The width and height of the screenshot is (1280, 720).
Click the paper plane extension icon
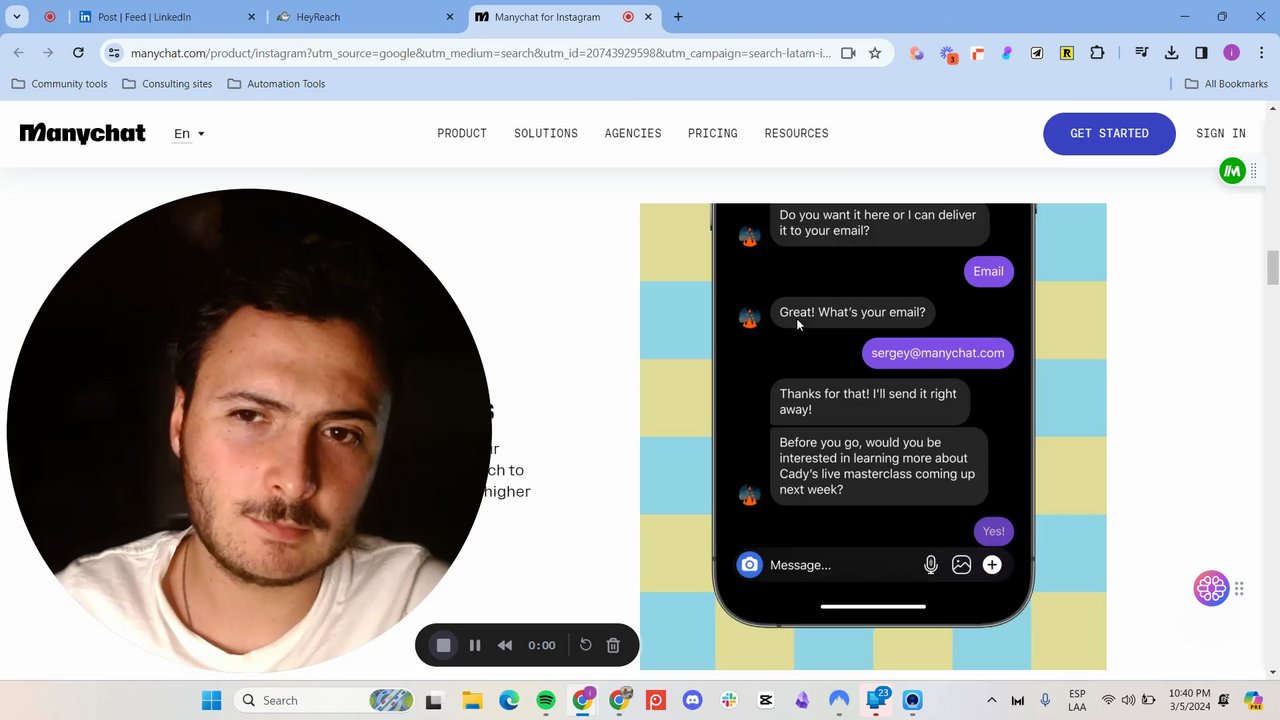pos(1037,53)
